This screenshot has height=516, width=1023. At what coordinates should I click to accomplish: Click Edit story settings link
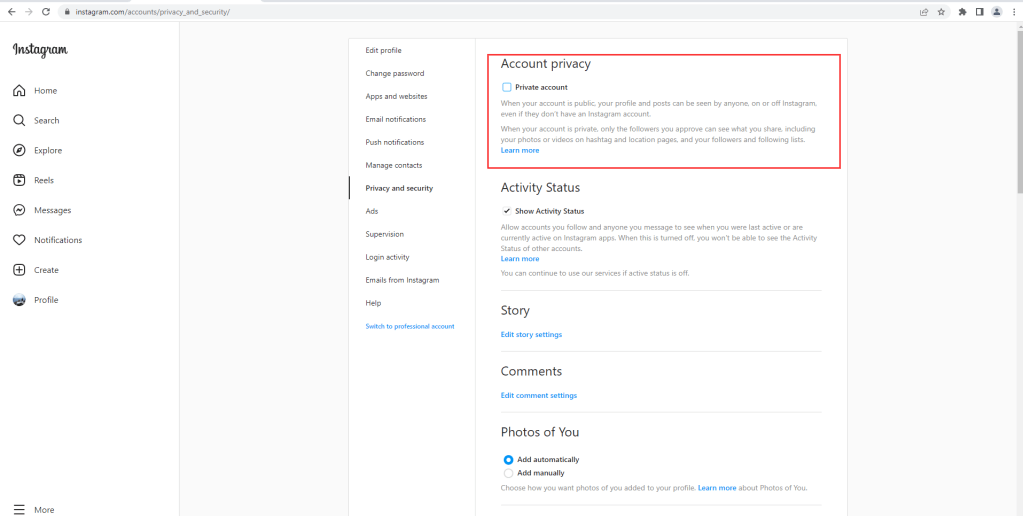point(531,334)
